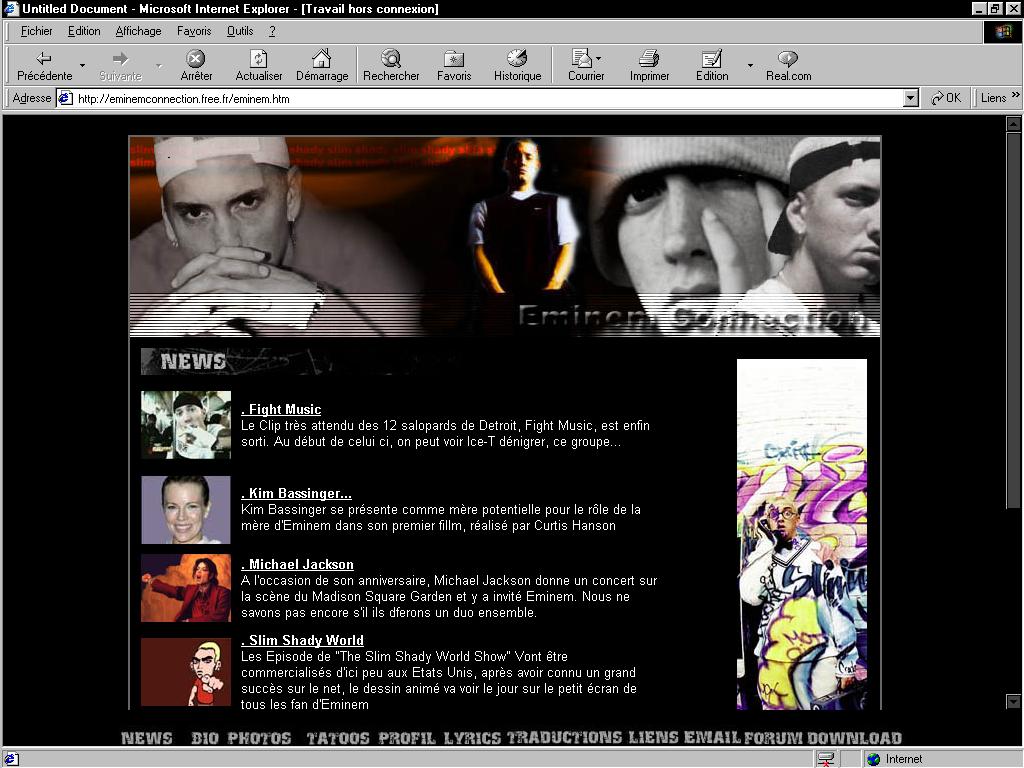Refresh the page with Actualiser
The image size is (1024, 768).
(259, 66)
